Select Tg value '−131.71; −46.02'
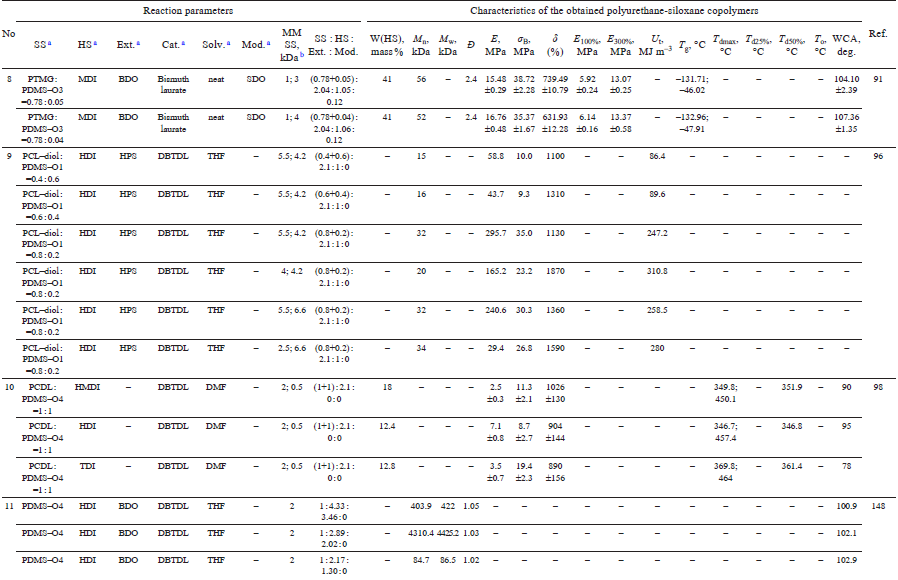Viewport: 898px width, 580px height. 691,85
